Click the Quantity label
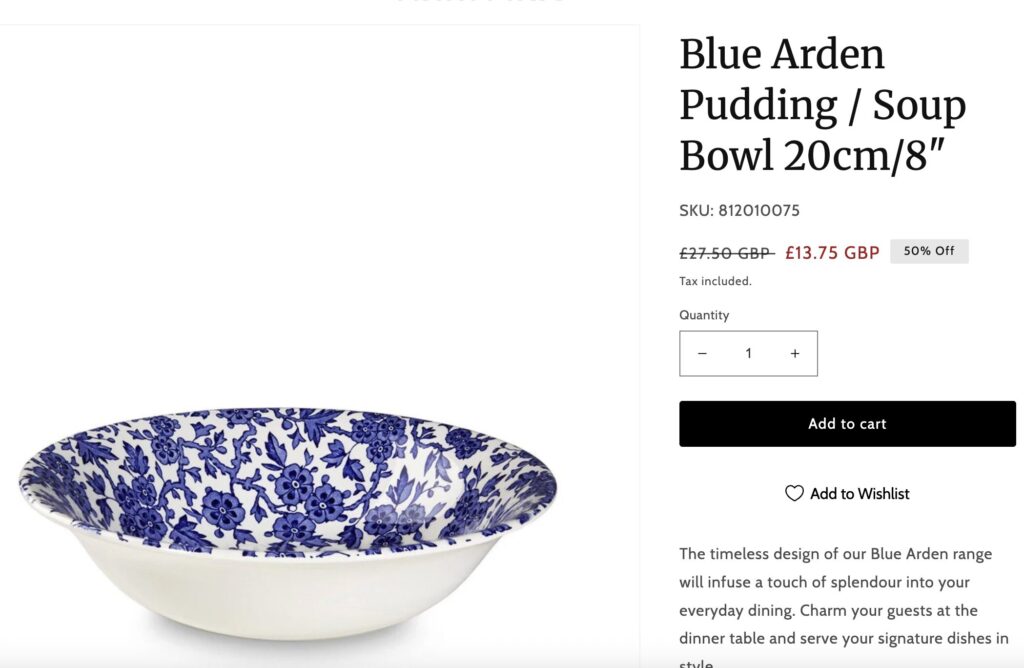 point(704,315)
